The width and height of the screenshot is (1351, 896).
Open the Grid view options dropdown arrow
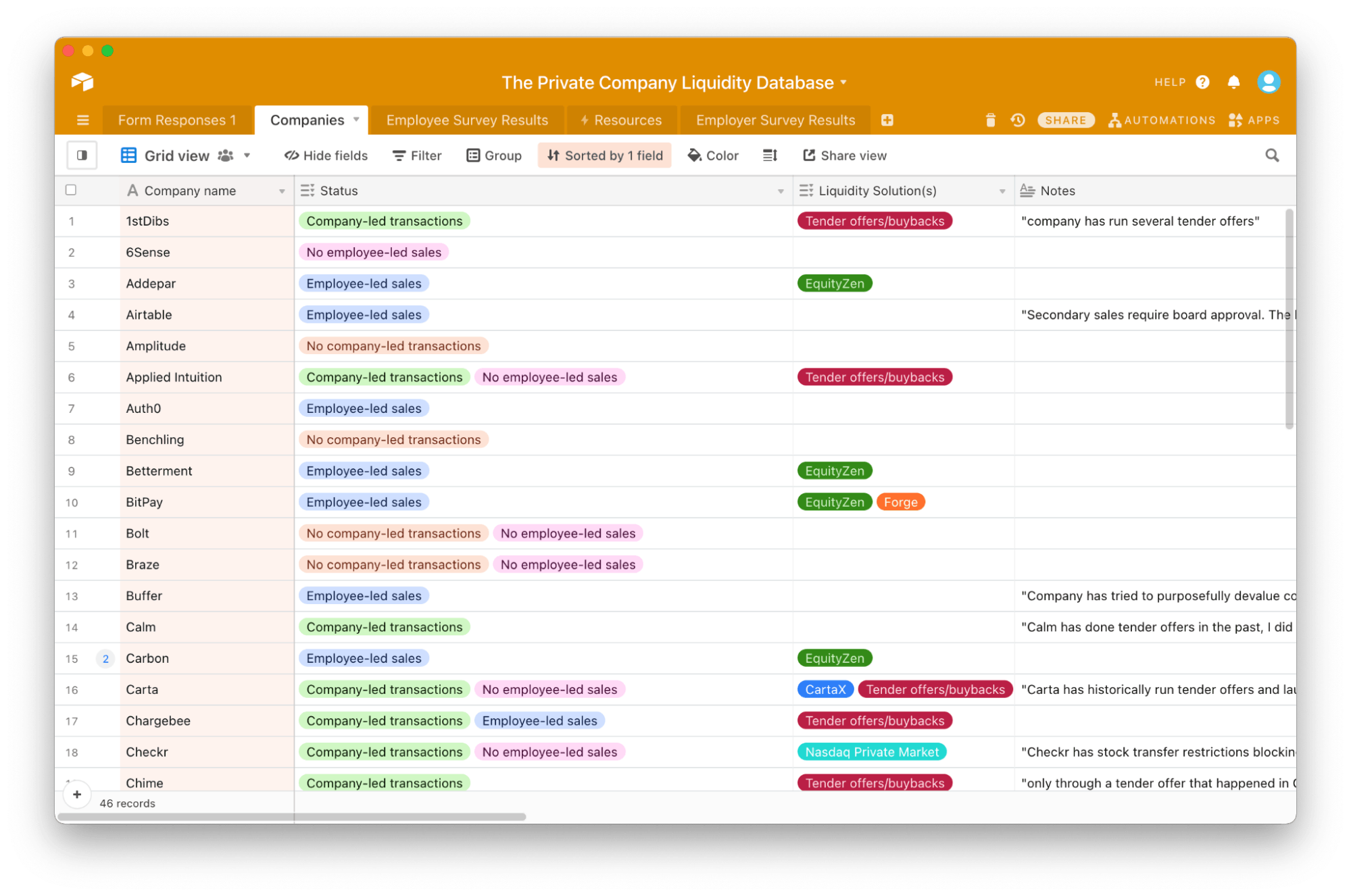247,155
